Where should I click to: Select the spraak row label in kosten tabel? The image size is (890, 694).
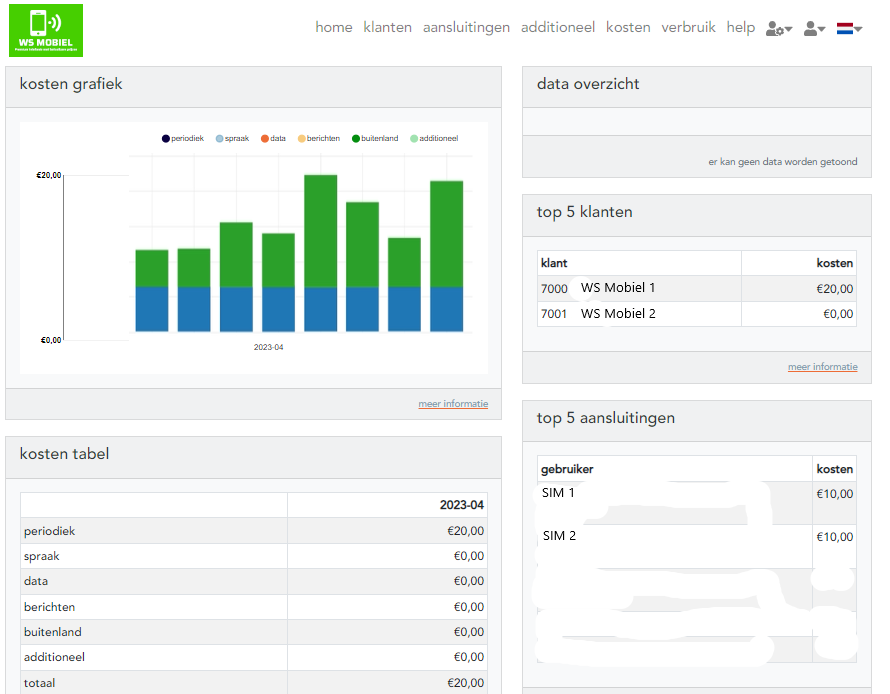point(41,556)
